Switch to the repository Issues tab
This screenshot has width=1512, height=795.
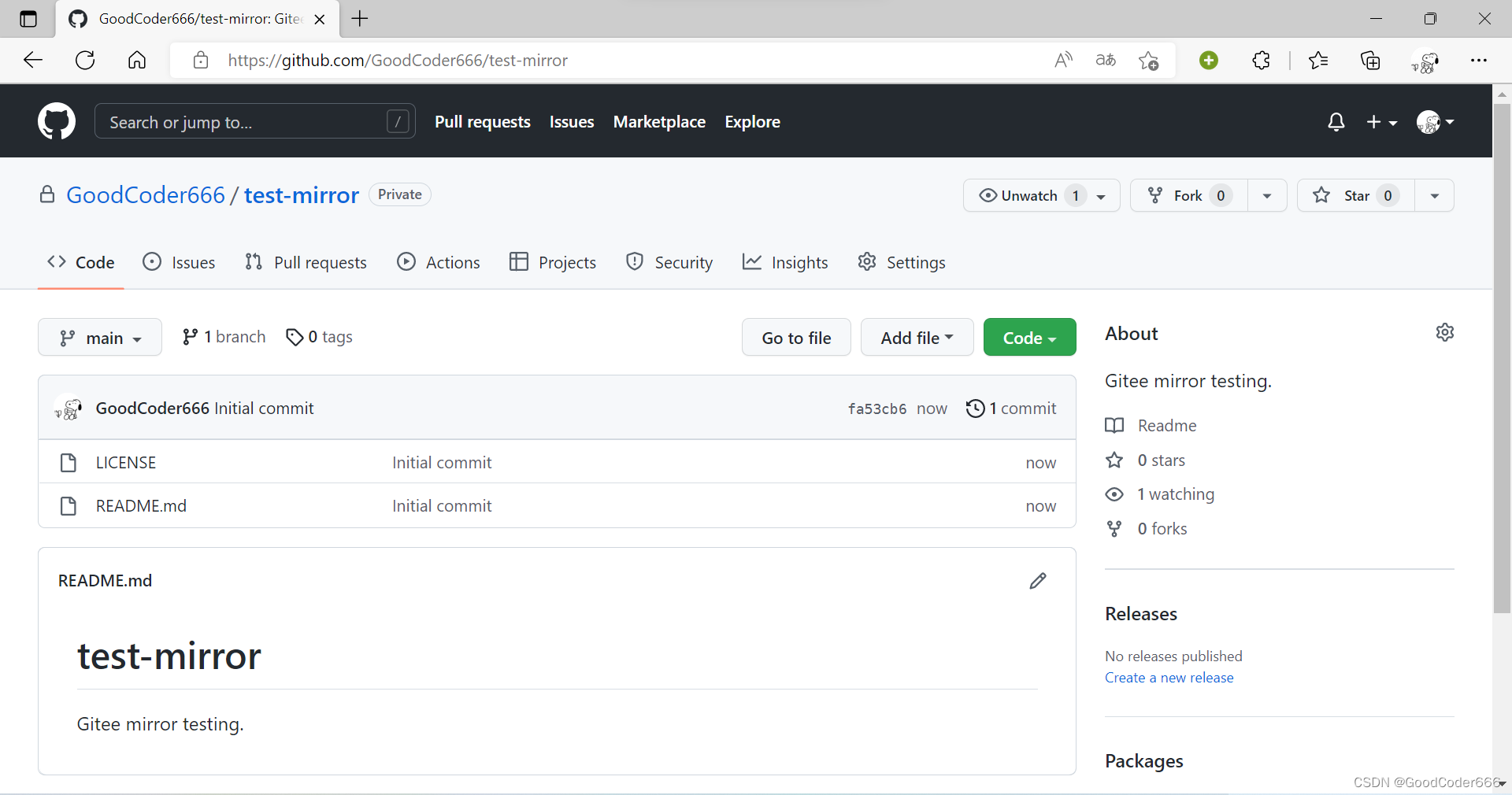point(179,262)
